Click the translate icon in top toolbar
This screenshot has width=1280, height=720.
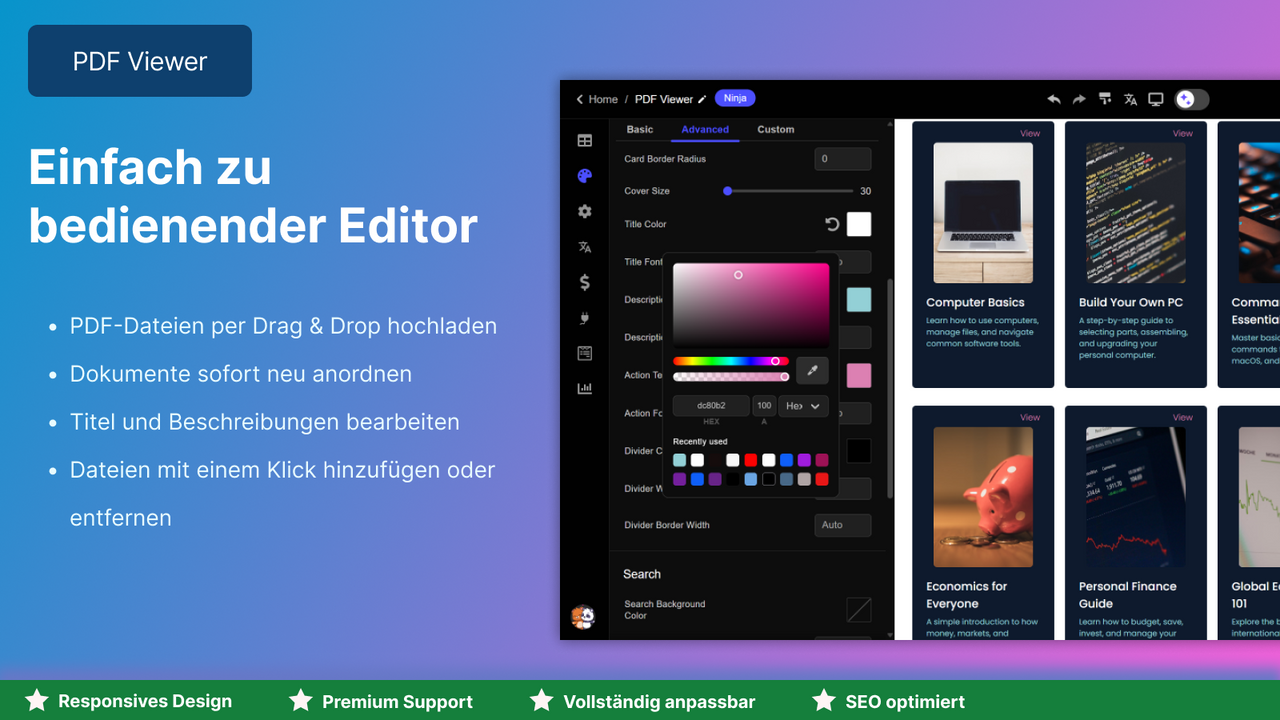1131,99
